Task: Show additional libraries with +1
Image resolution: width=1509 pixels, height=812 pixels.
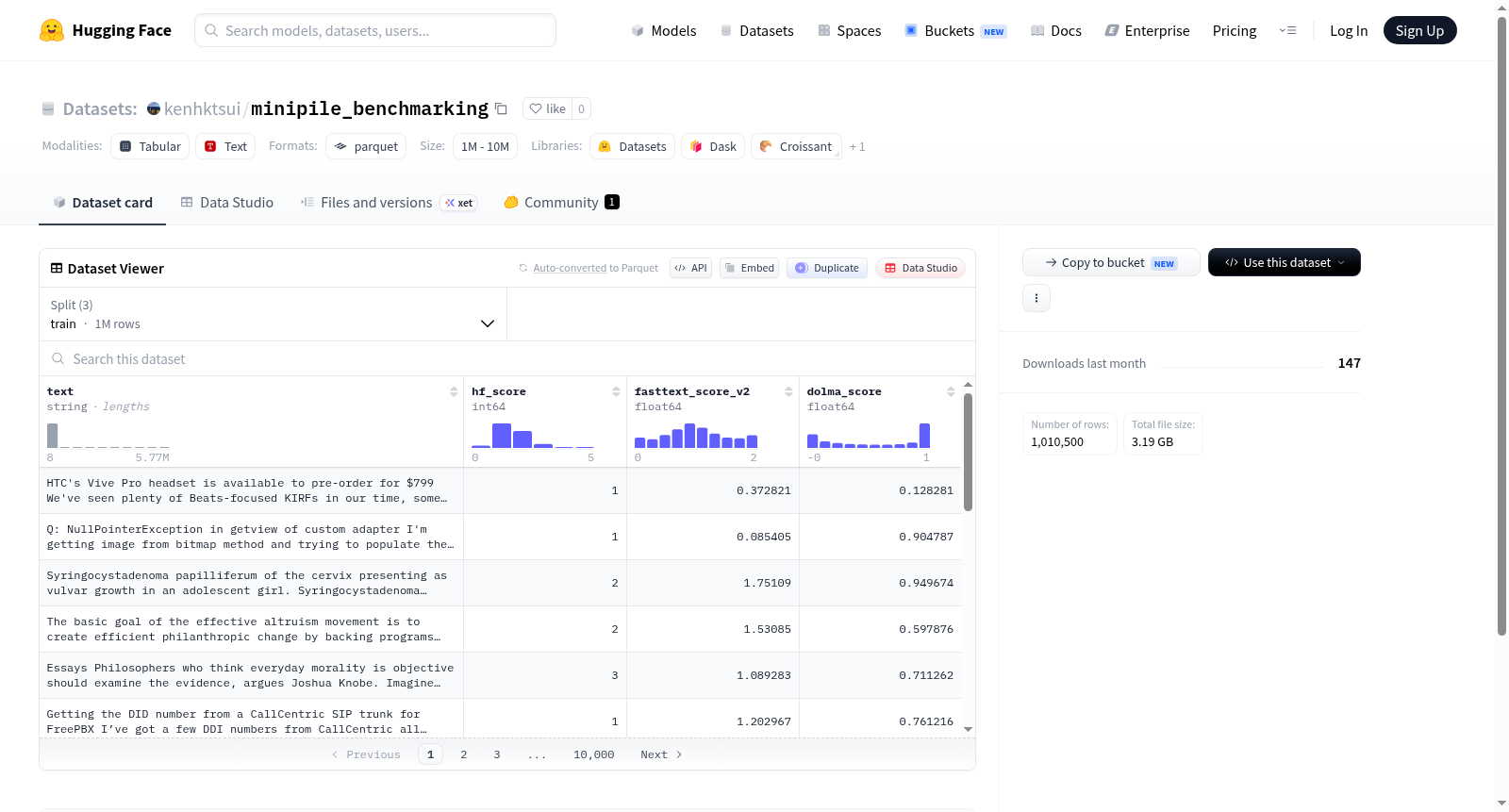Action: tap(857, 146)
